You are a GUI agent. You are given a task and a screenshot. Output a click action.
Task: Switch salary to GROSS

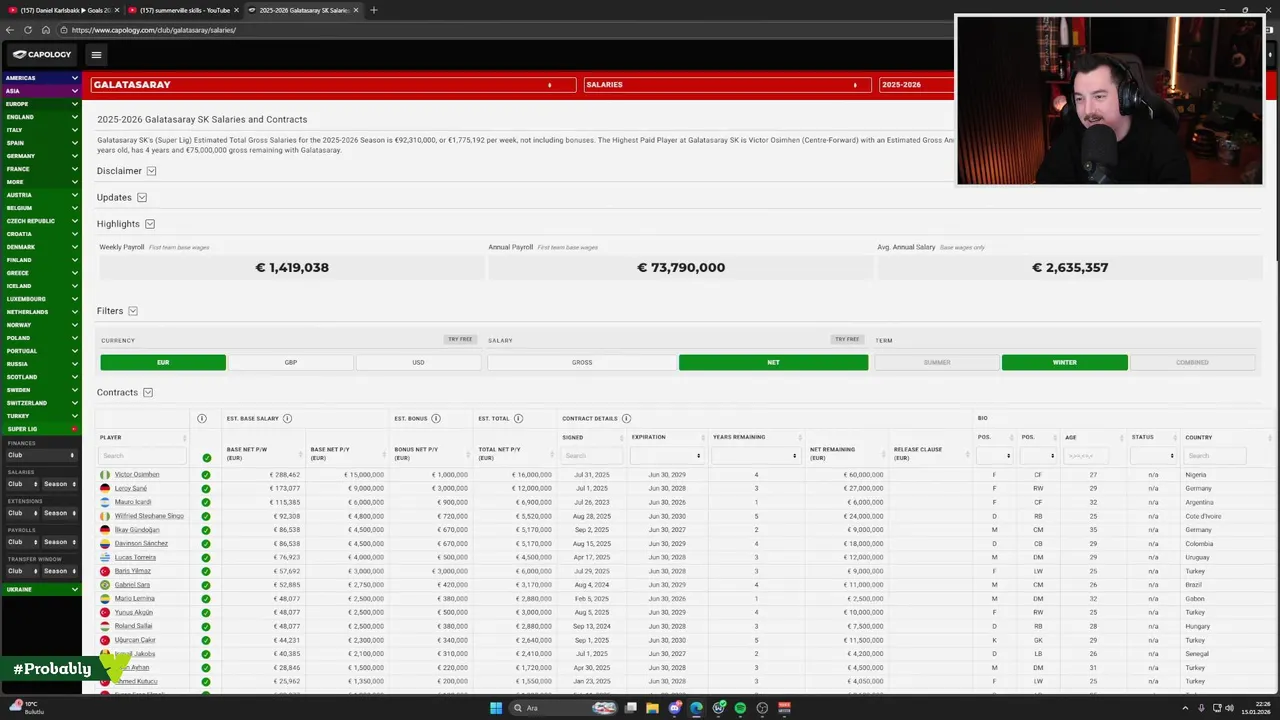pyautogui.click(x=582, y=362)
